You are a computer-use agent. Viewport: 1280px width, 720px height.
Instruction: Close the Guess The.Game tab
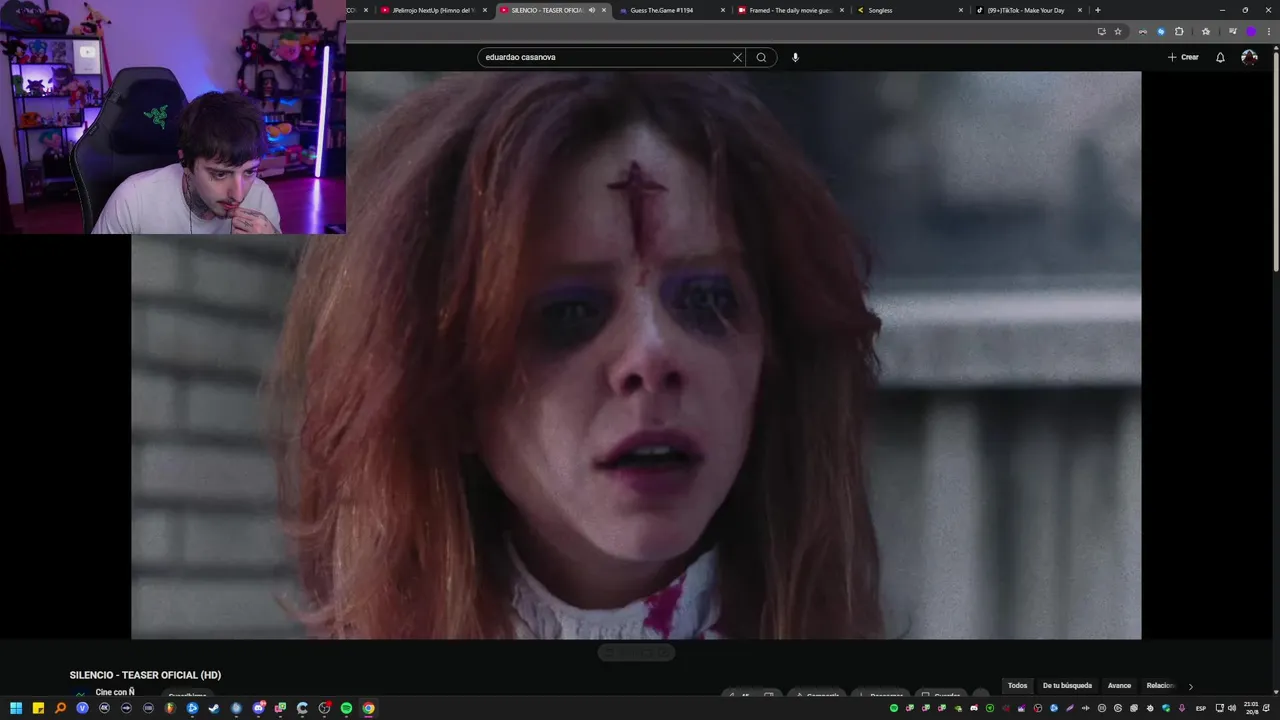722,10
